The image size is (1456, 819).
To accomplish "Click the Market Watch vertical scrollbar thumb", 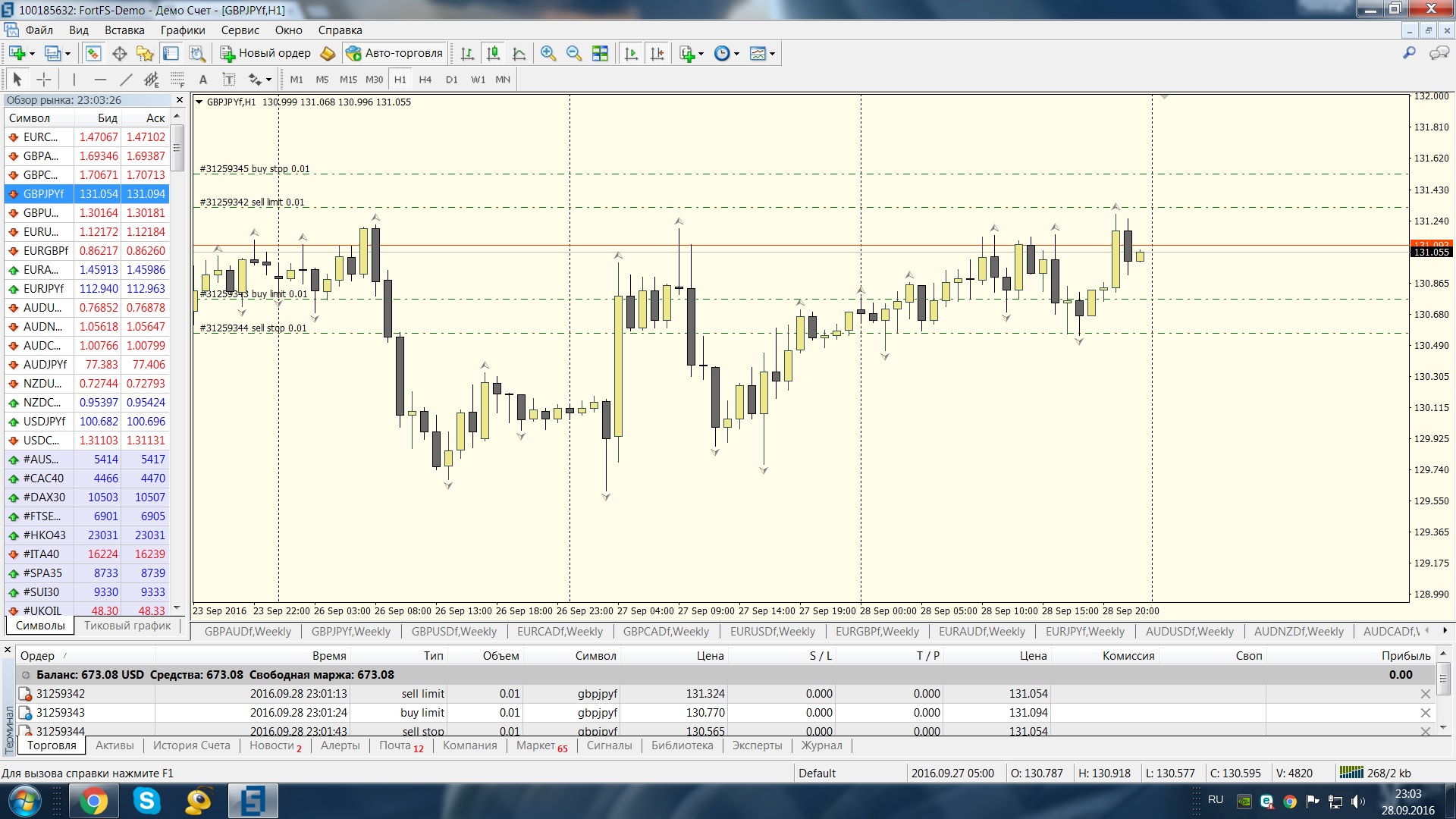I will (177, 148).
